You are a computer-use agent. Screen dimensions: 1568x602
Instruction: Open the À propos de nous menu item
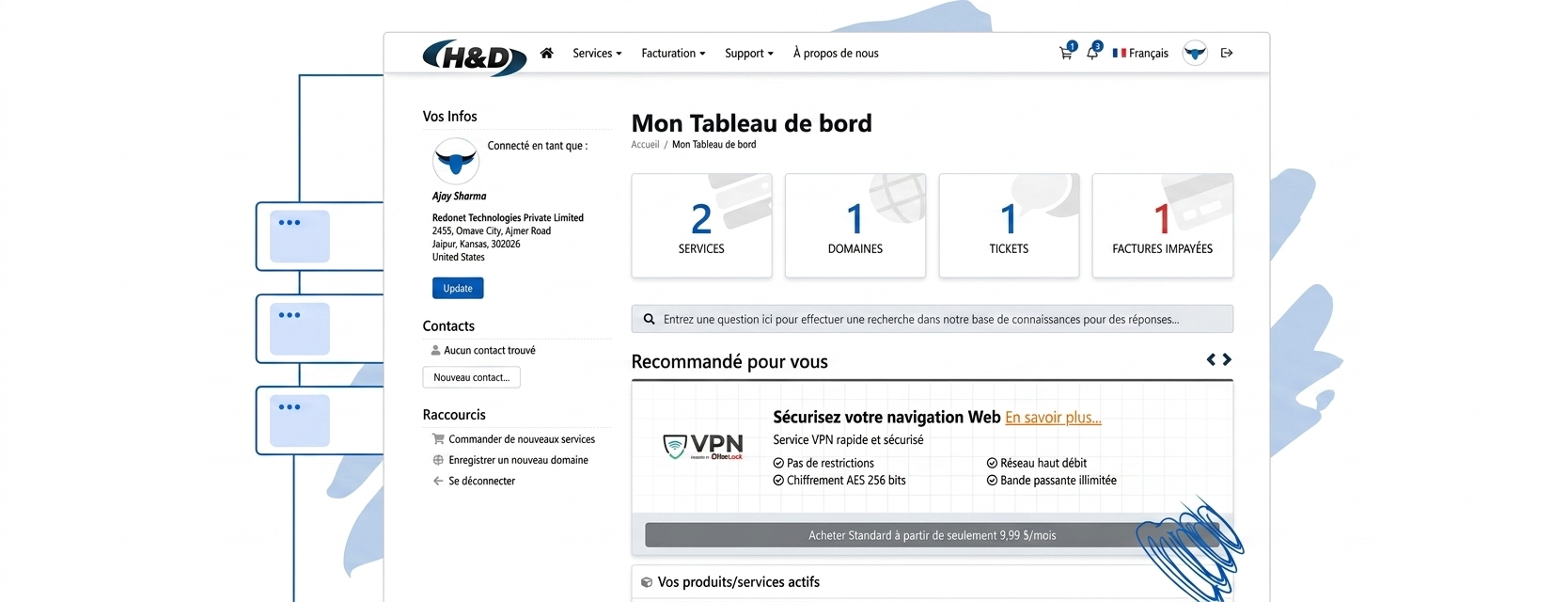click(x=836, y=53)
